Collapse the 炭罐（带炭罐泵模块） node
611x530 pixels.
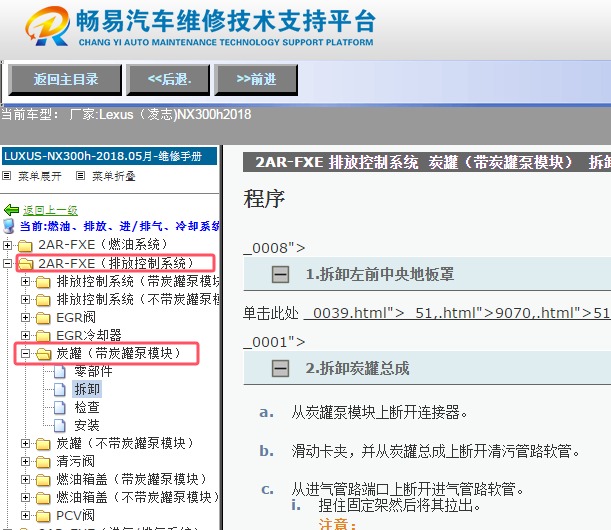[x=25, y=353]
